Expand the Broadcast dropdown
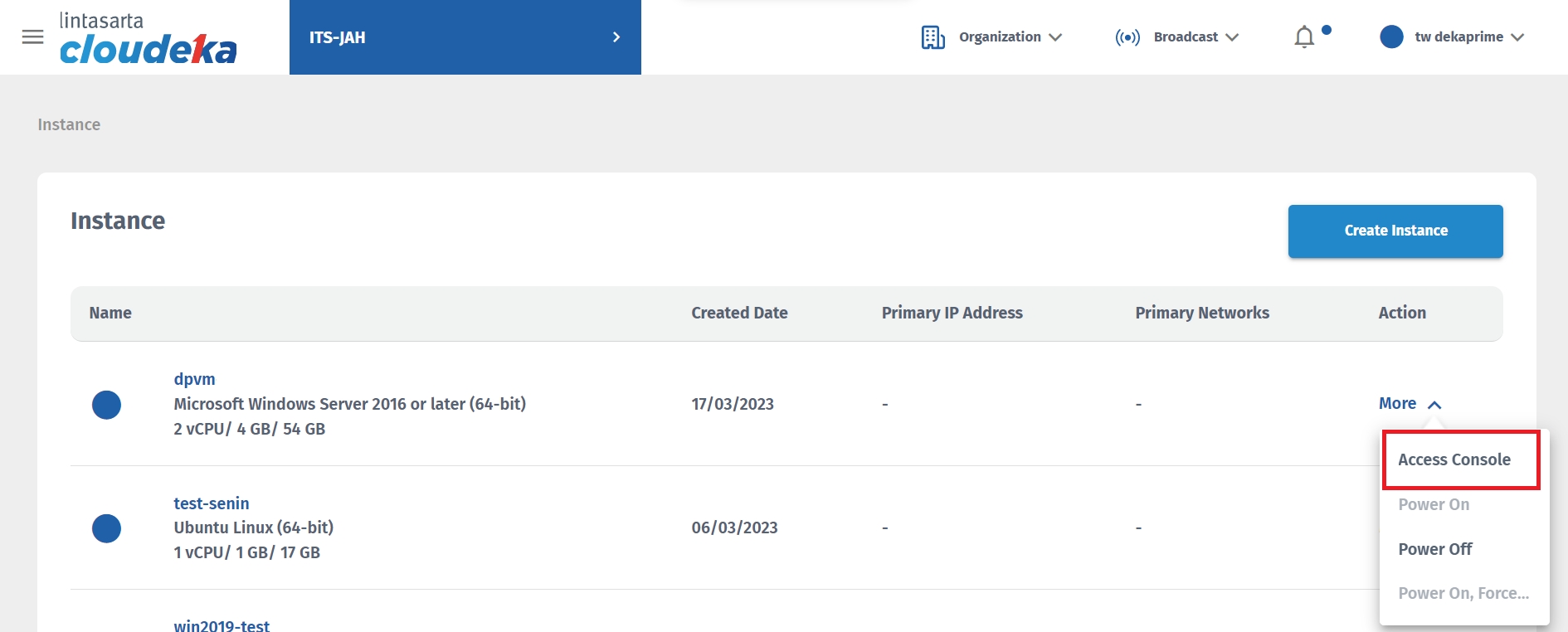Viewport: 1568px width, 632px height. 1195,37
